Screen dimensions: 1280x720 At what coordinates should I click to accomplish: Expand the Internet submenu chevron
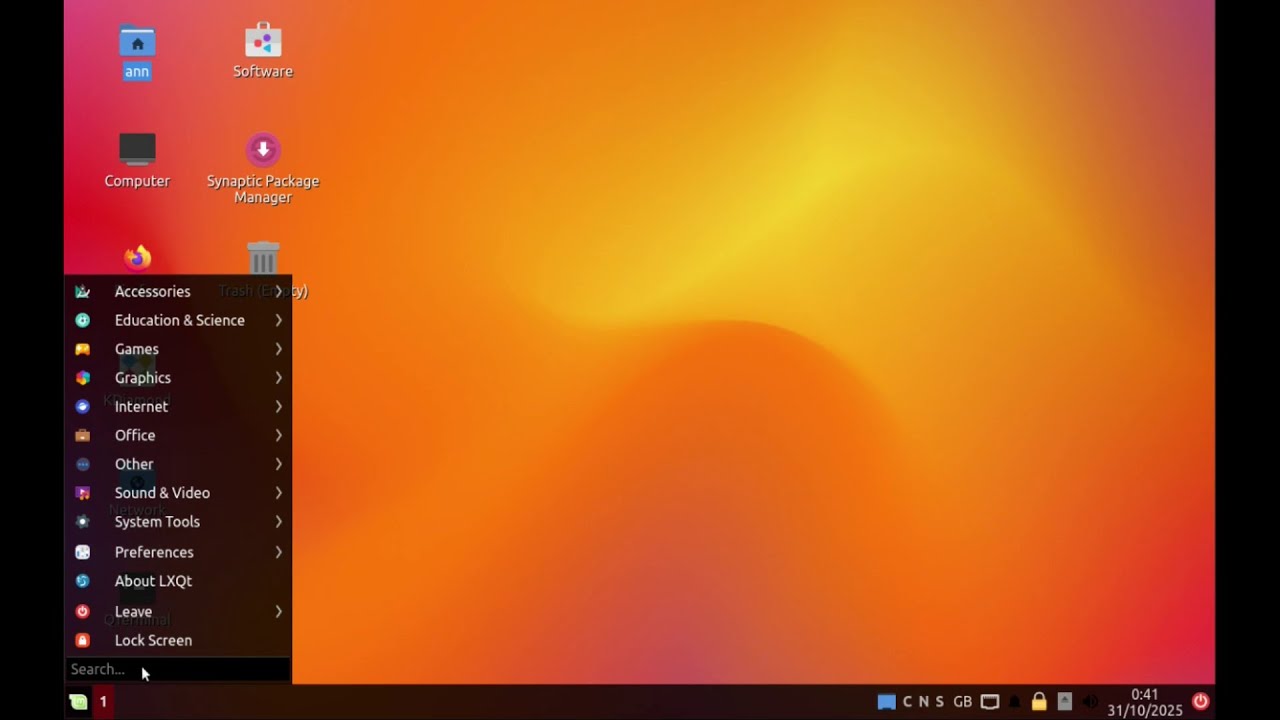(x=279, y=406)
